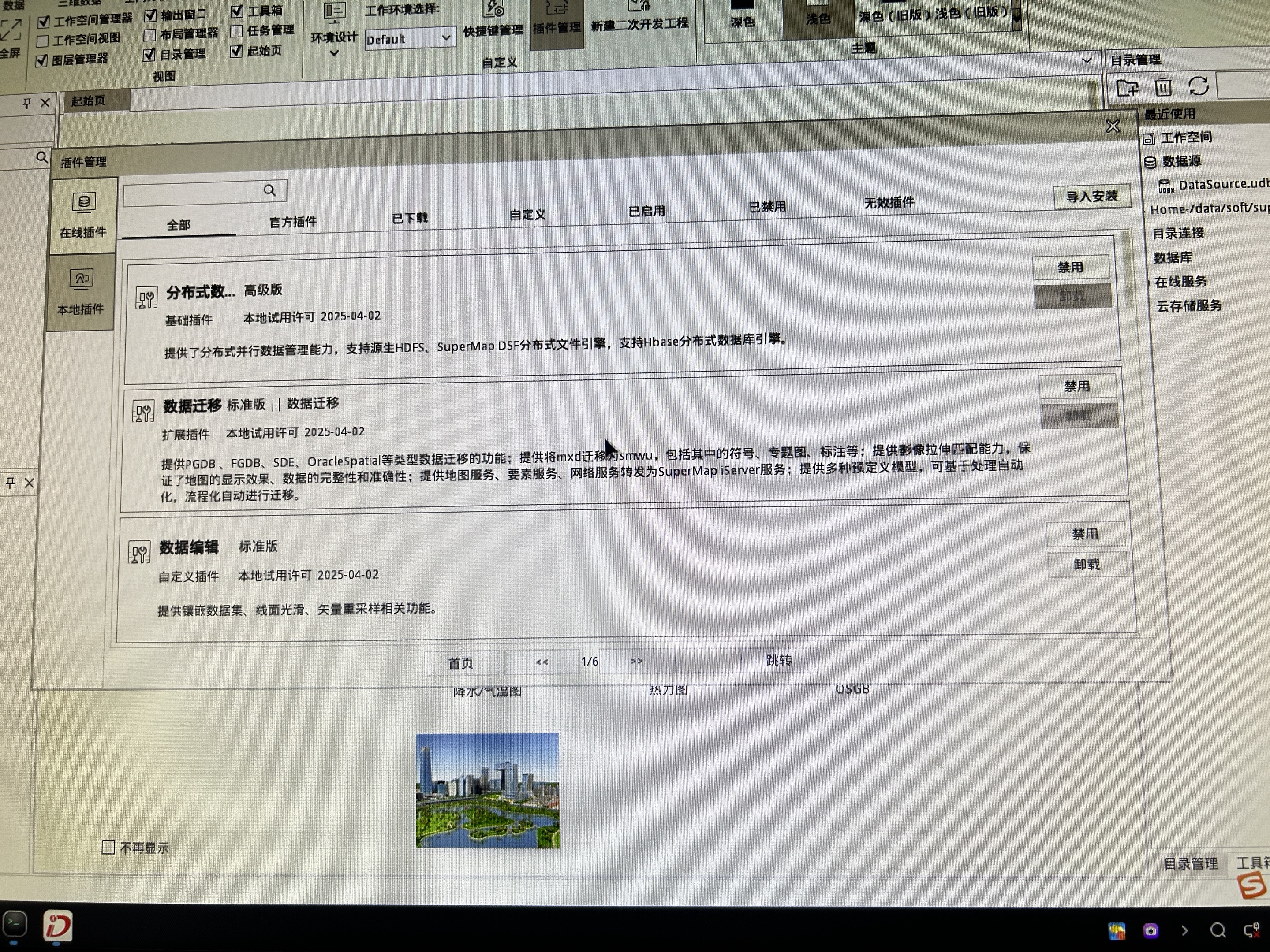The height and width of the screenshot is (952, 1270).
Task: Click the 数据源 database icon in recent list
Action: pos(1150,162)
